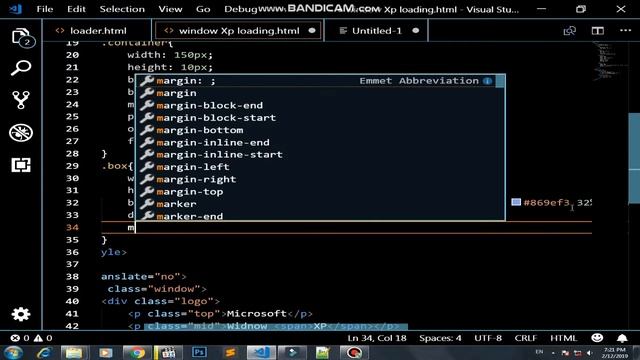Click the Ln 34, Col 18 status entry

(x=377, y=338)
